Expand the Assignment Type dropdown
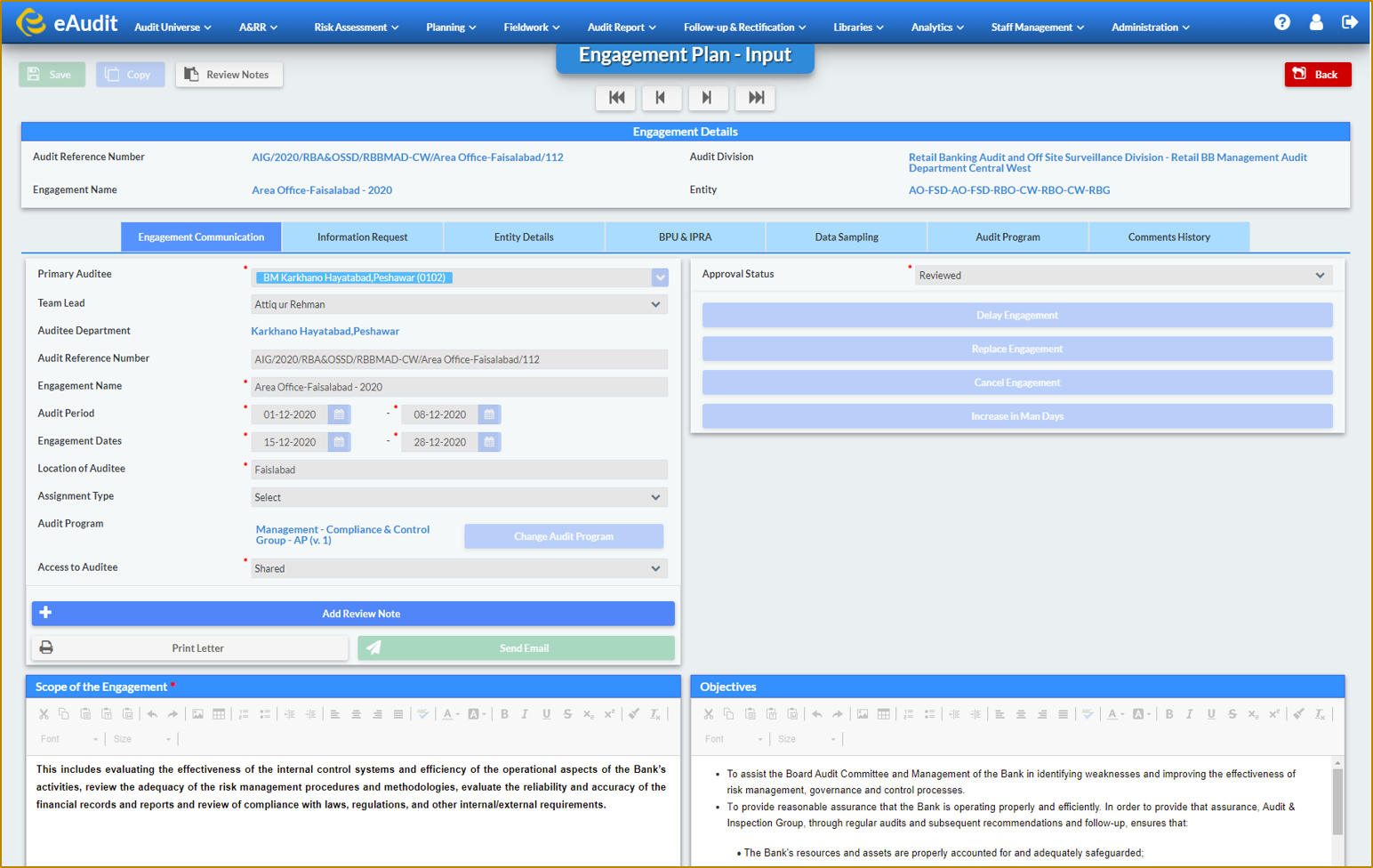The width and height of the screenshot is (1373, 868). coord(459,496)
